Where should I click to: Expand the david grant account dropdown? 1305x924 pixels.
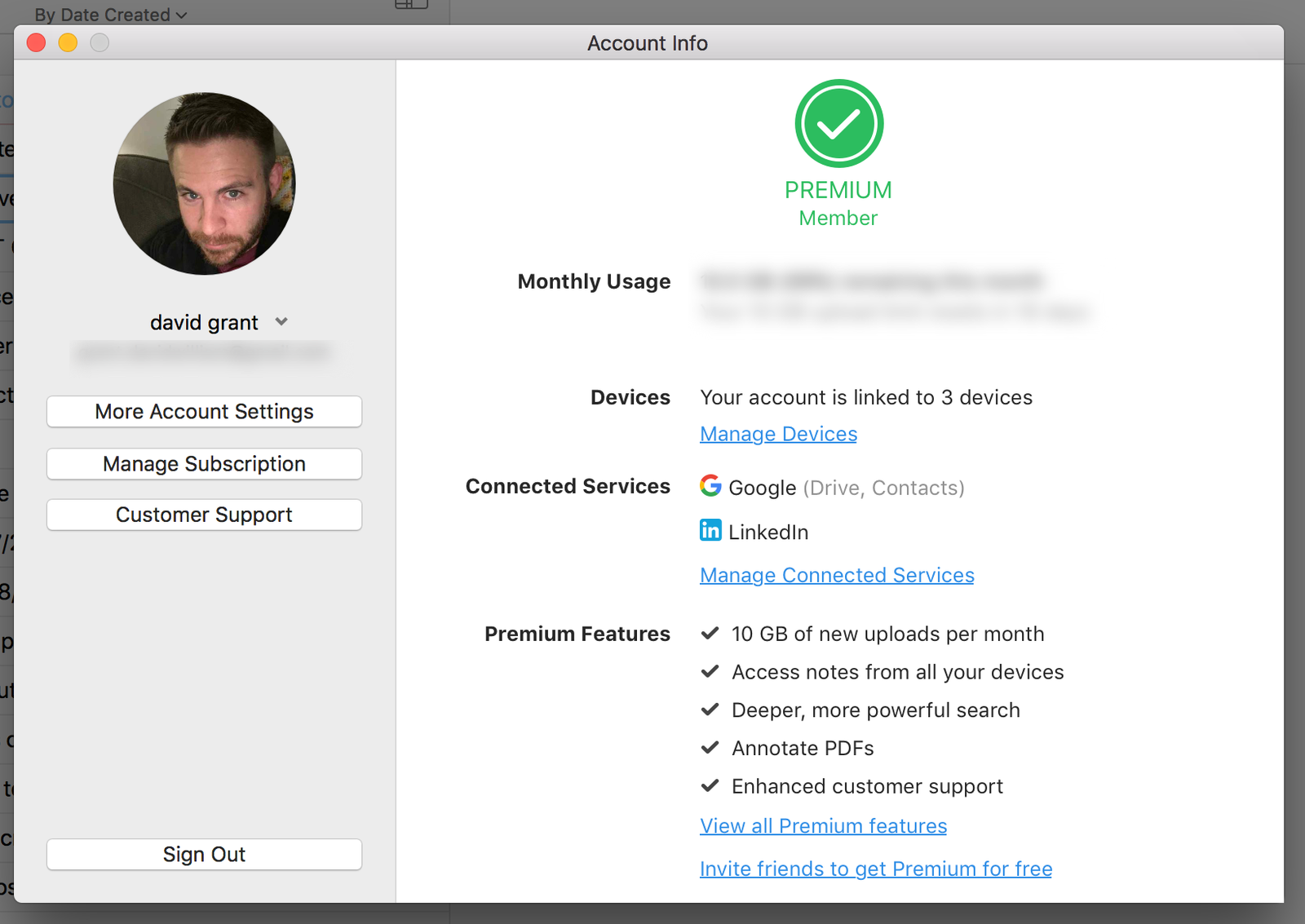click(x=281, y=322)
